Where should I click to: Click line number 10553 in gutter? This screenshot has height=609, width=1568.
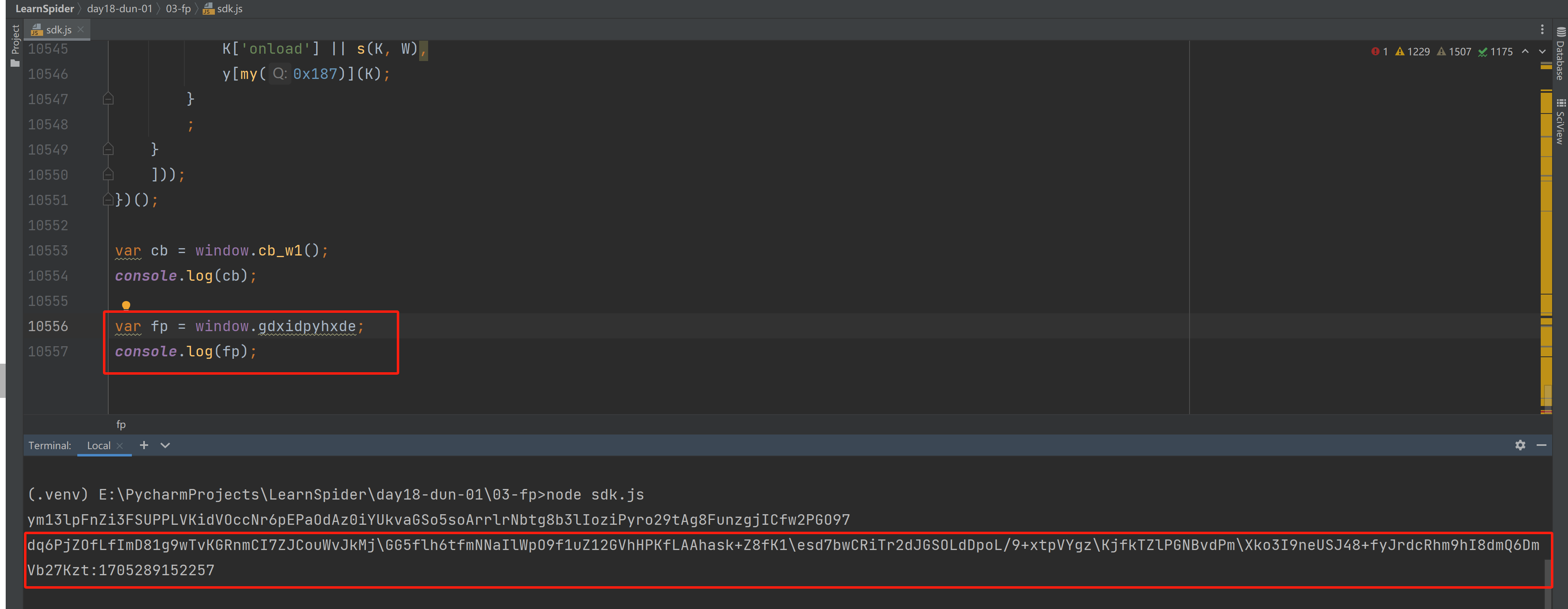48,251
